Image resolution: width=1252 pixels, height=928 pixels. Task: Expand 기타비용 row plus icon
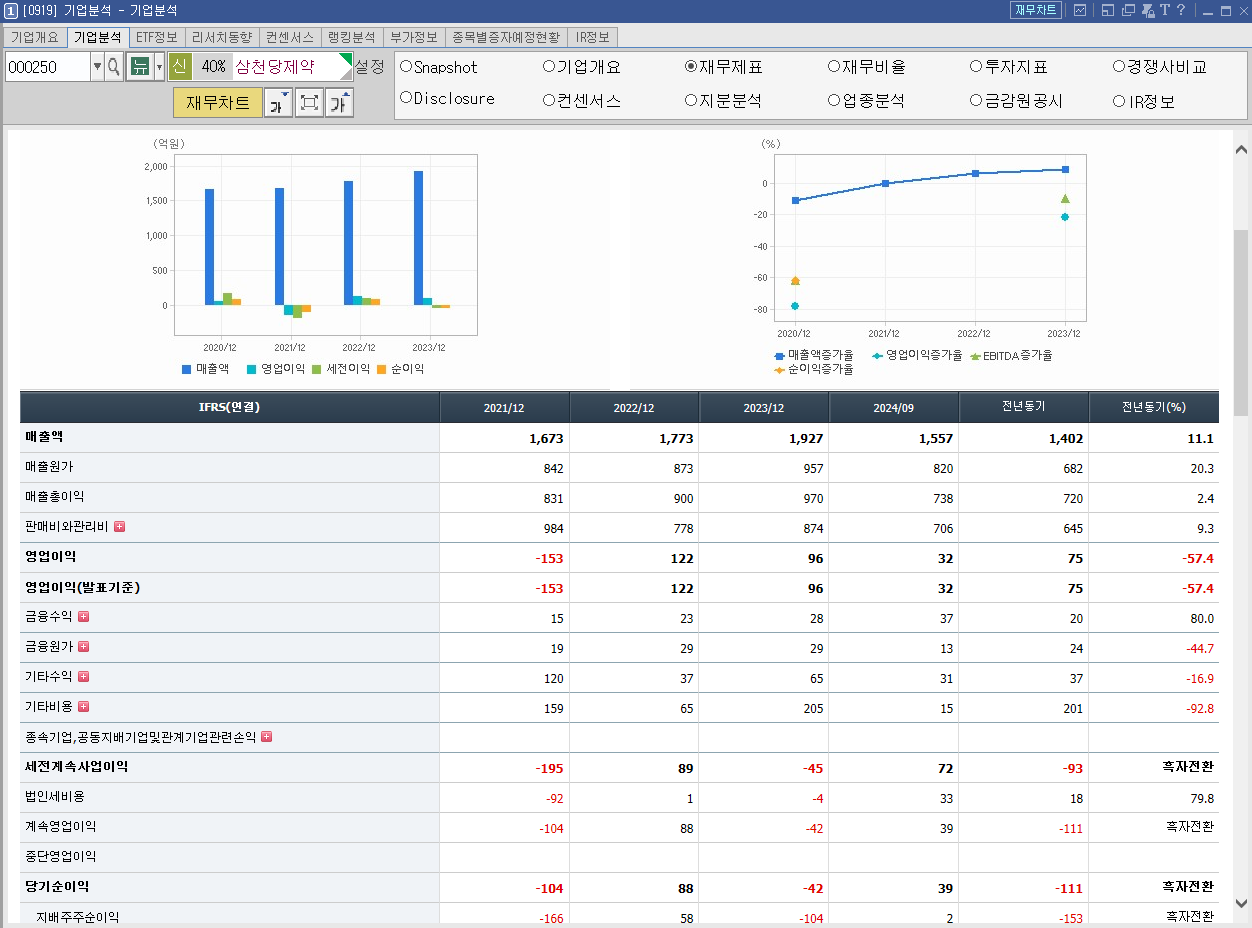(84, 706)
